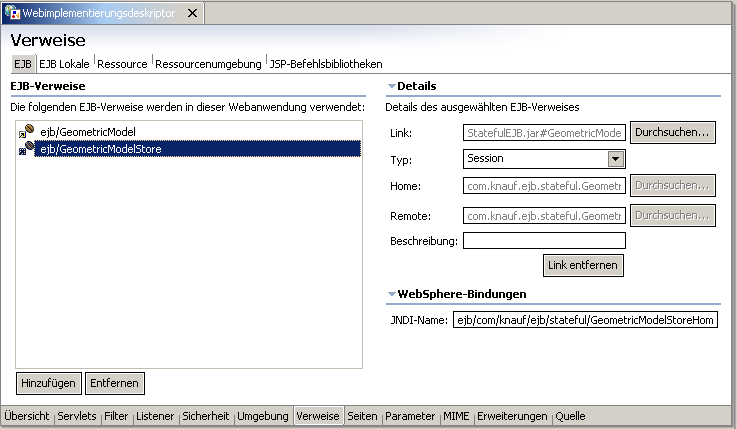Open the Listener page tab
The height and width of the screenshot is (429, 737).
pos(155,416)
